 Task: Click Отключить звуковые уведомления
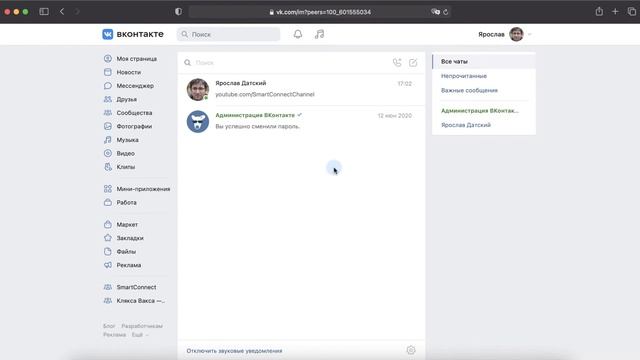(234, 351)
